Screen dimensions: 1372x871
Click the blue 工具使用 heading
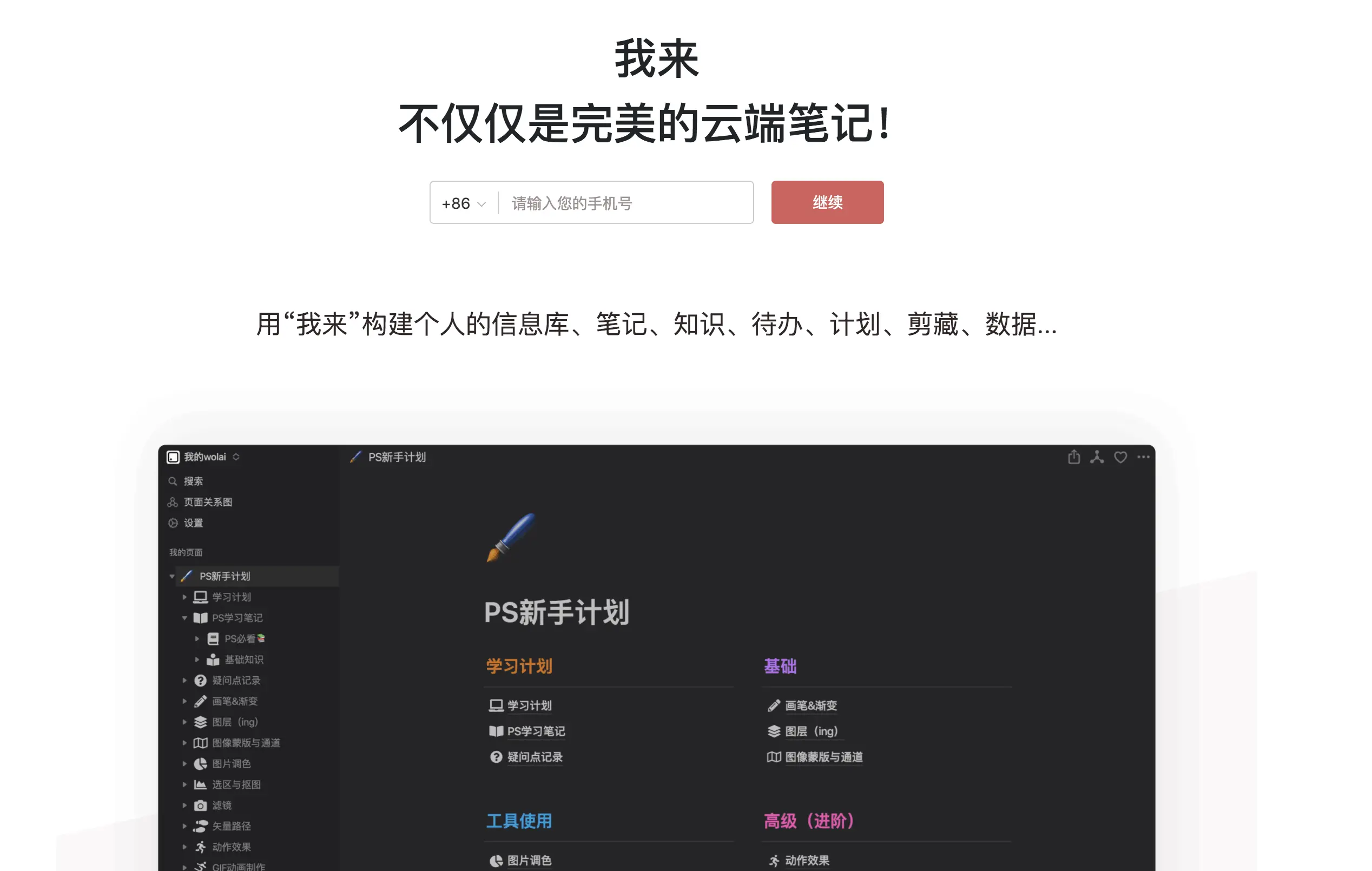point(519,821)
